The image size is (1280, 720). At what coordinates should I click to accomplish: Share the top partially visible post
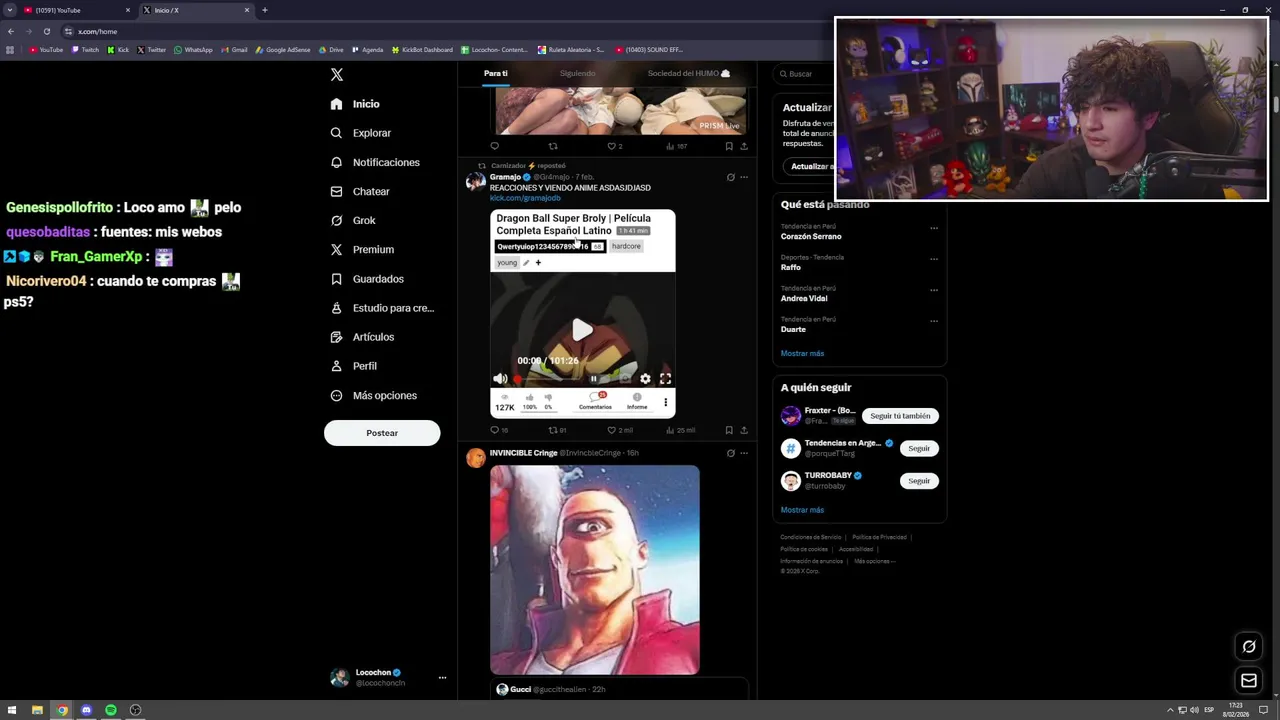point(743,146)
